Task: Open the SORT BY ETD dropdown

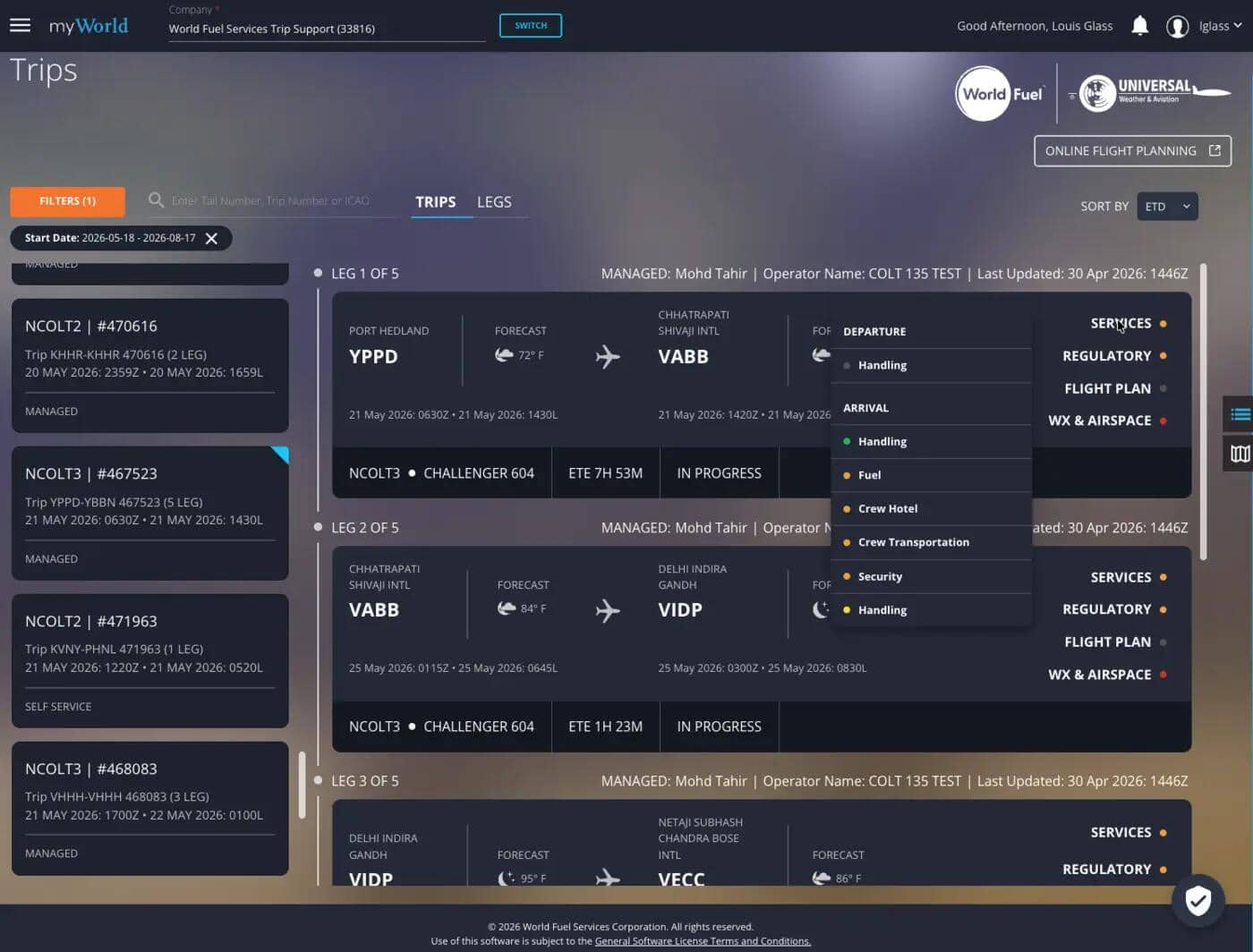Action: click(x=1167, y=207)
